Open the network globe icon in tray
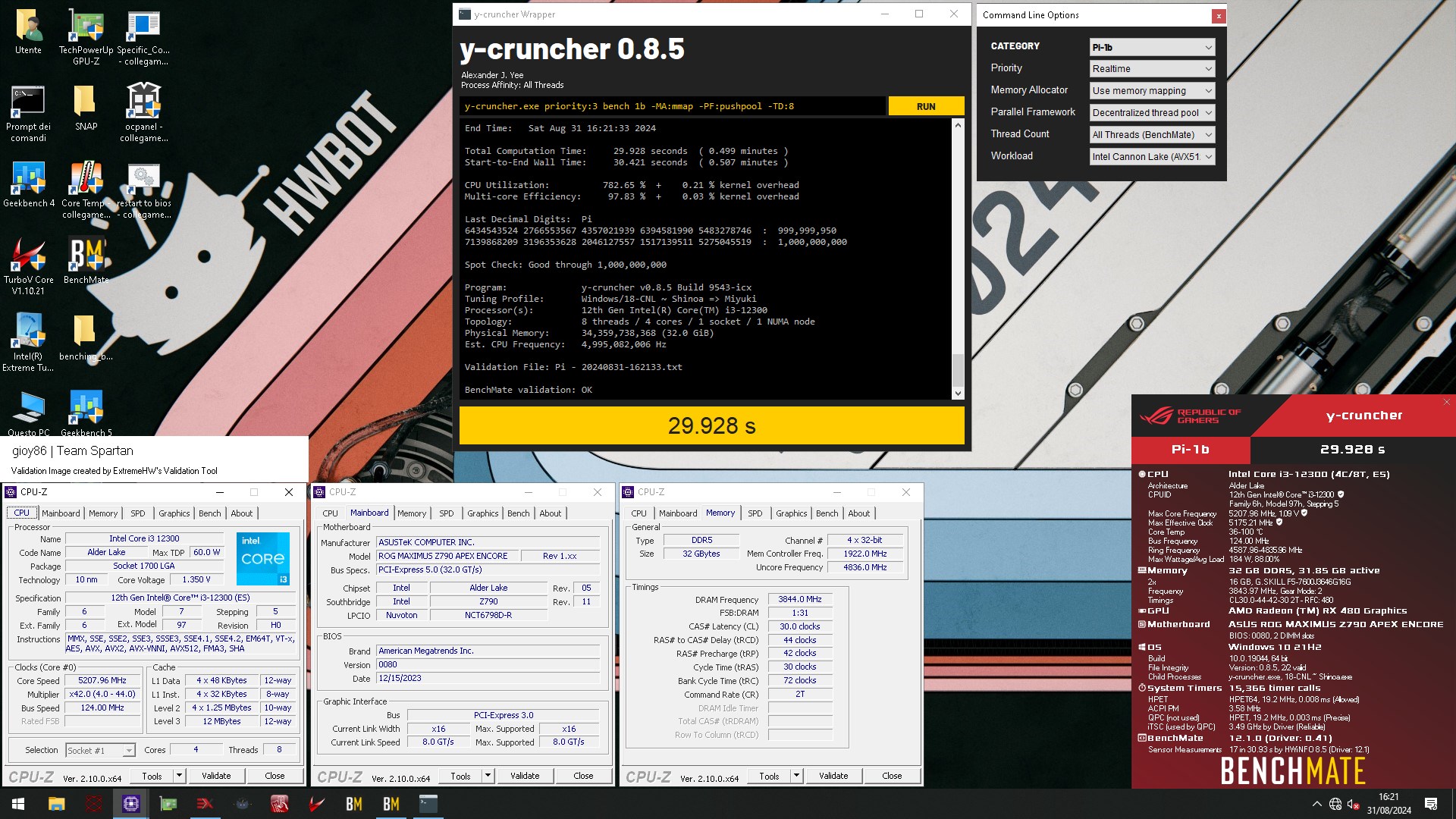This screenshot has width=1456, height=819. (x=1335, y=804)
